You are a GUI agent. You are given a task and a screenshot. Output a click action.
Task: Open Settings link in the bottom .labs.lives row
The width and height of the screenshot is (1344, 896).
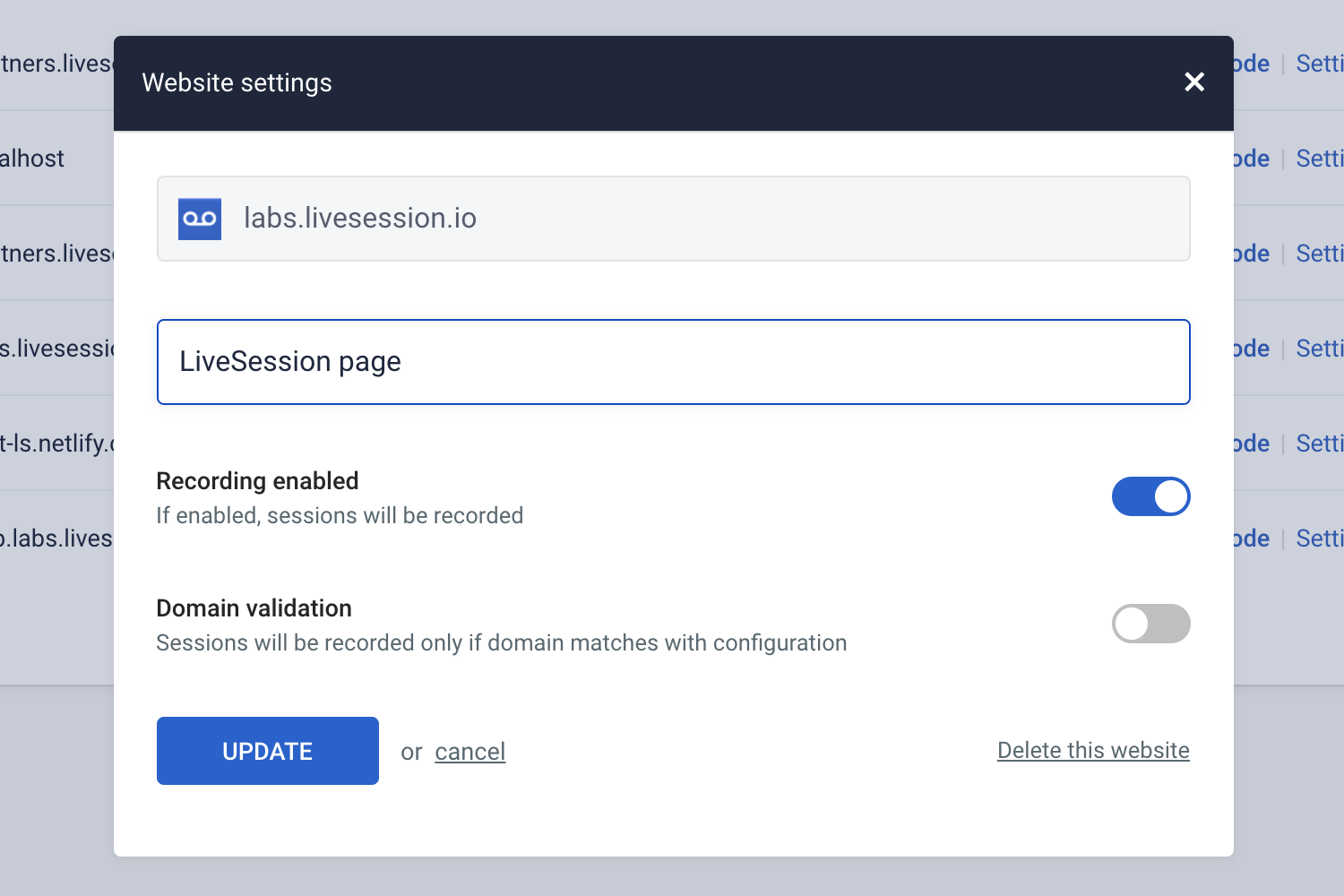[1320, 538]
